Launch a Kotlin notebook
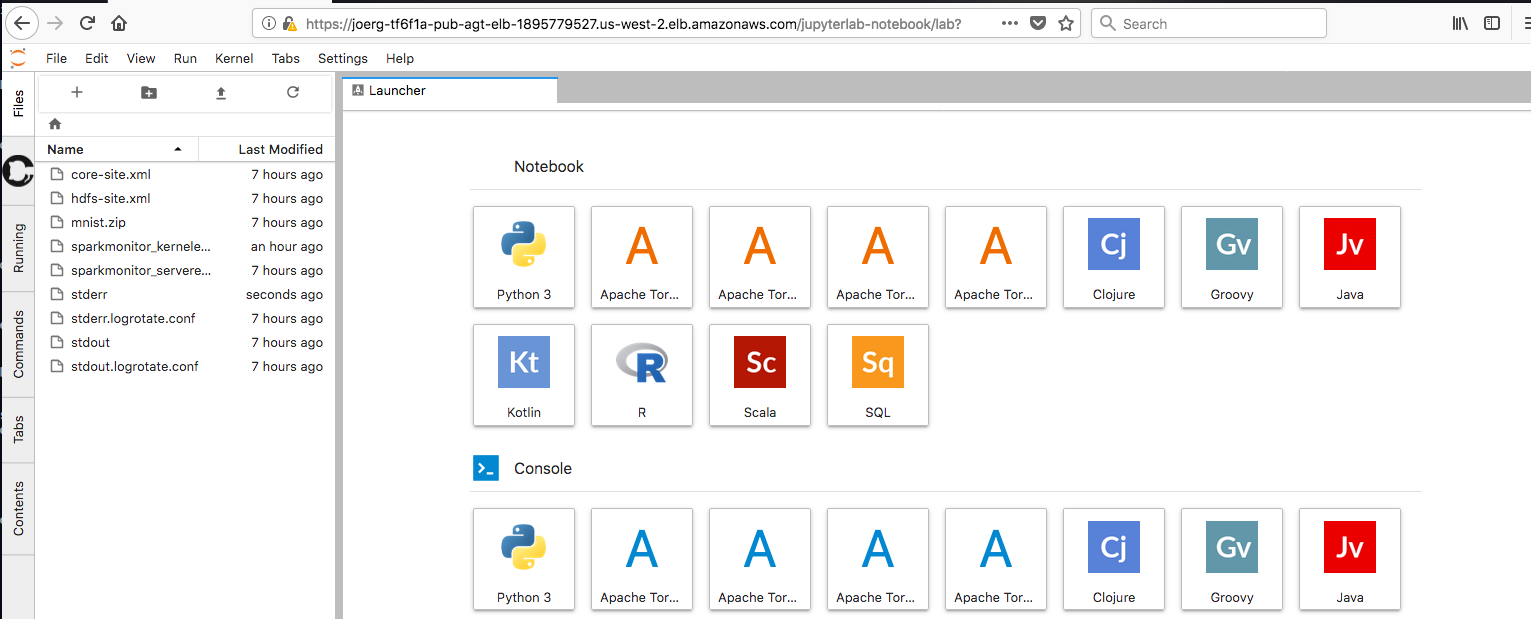Image resolution: width=1531 pixels, height=619 pixels. 524,374
